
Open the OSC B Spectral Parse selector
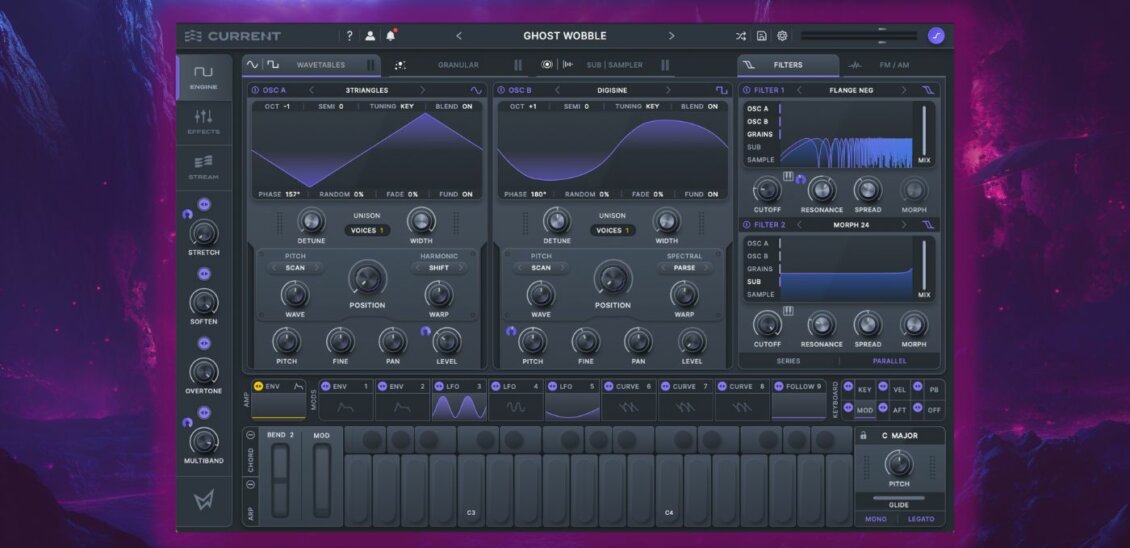pos(684,268)
